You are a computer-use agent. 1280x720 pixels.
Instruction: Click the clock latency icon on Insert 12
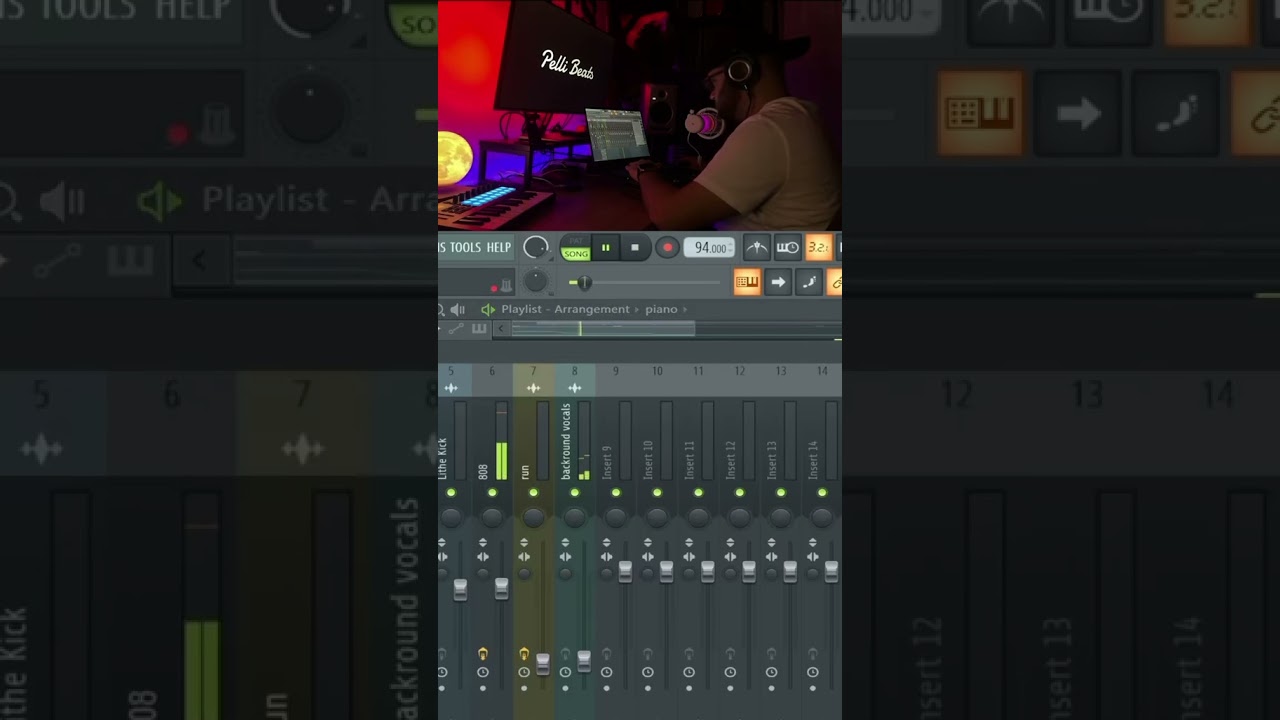tap(730, 672)
